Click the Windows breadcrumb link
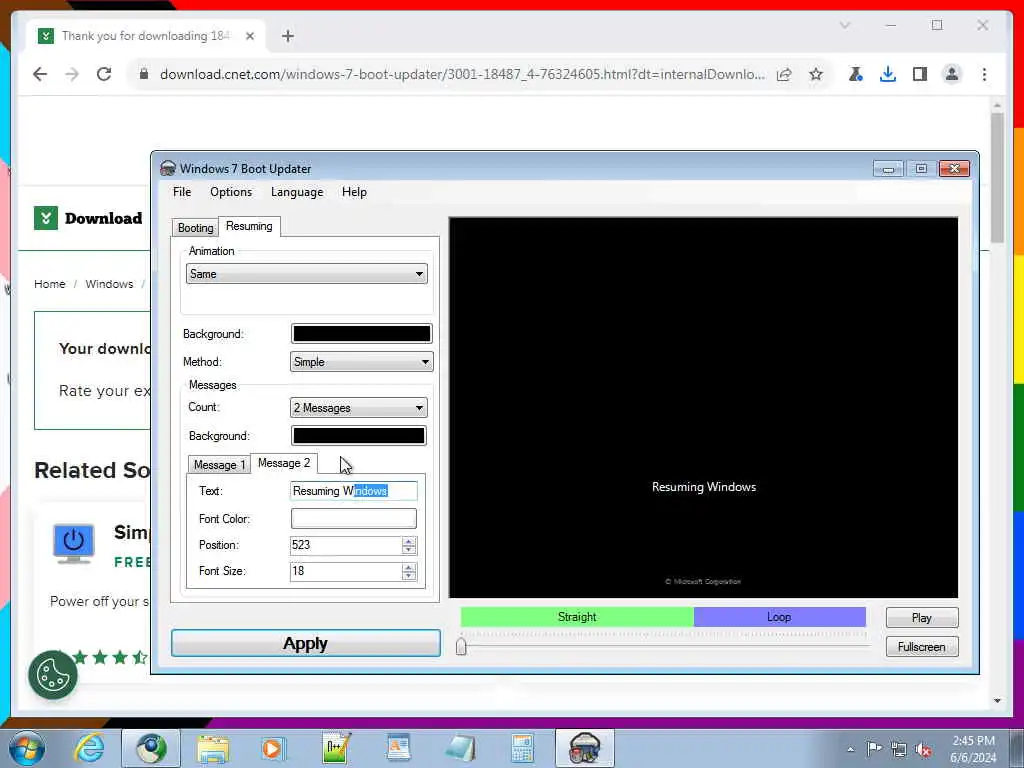This screenshot has height=768, width=1024. [109, 284]
